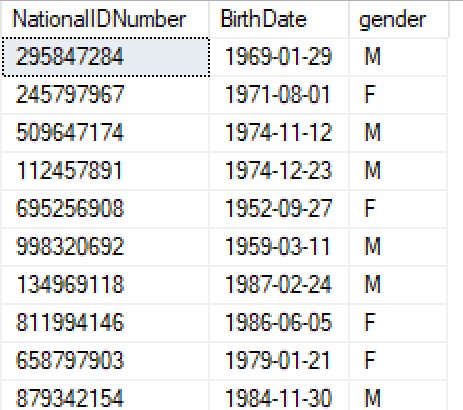Click birth date 1984-11-30
Viewport: 463px width, 410px height.
279,396
